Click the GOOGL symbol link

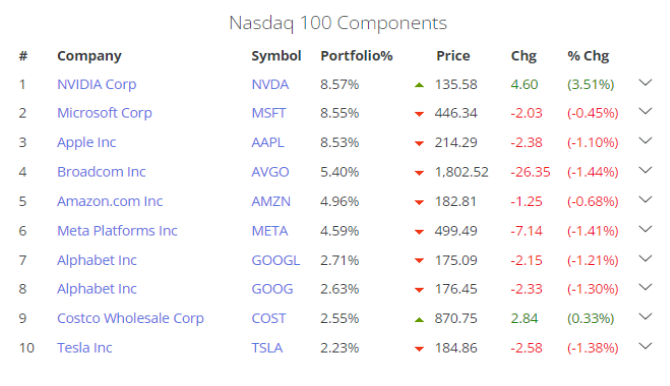[x=276, y=260]
